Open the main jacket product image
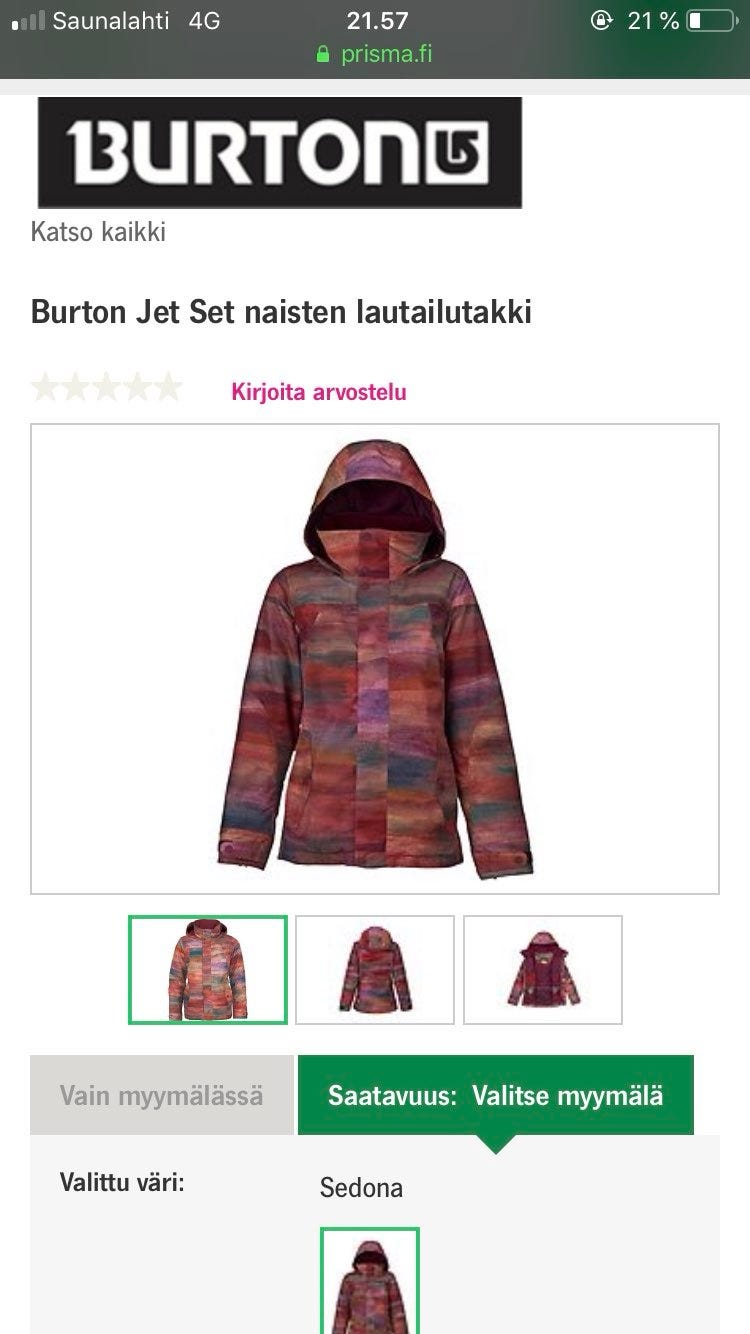750x1334 pixels. (x=375, y=659)
